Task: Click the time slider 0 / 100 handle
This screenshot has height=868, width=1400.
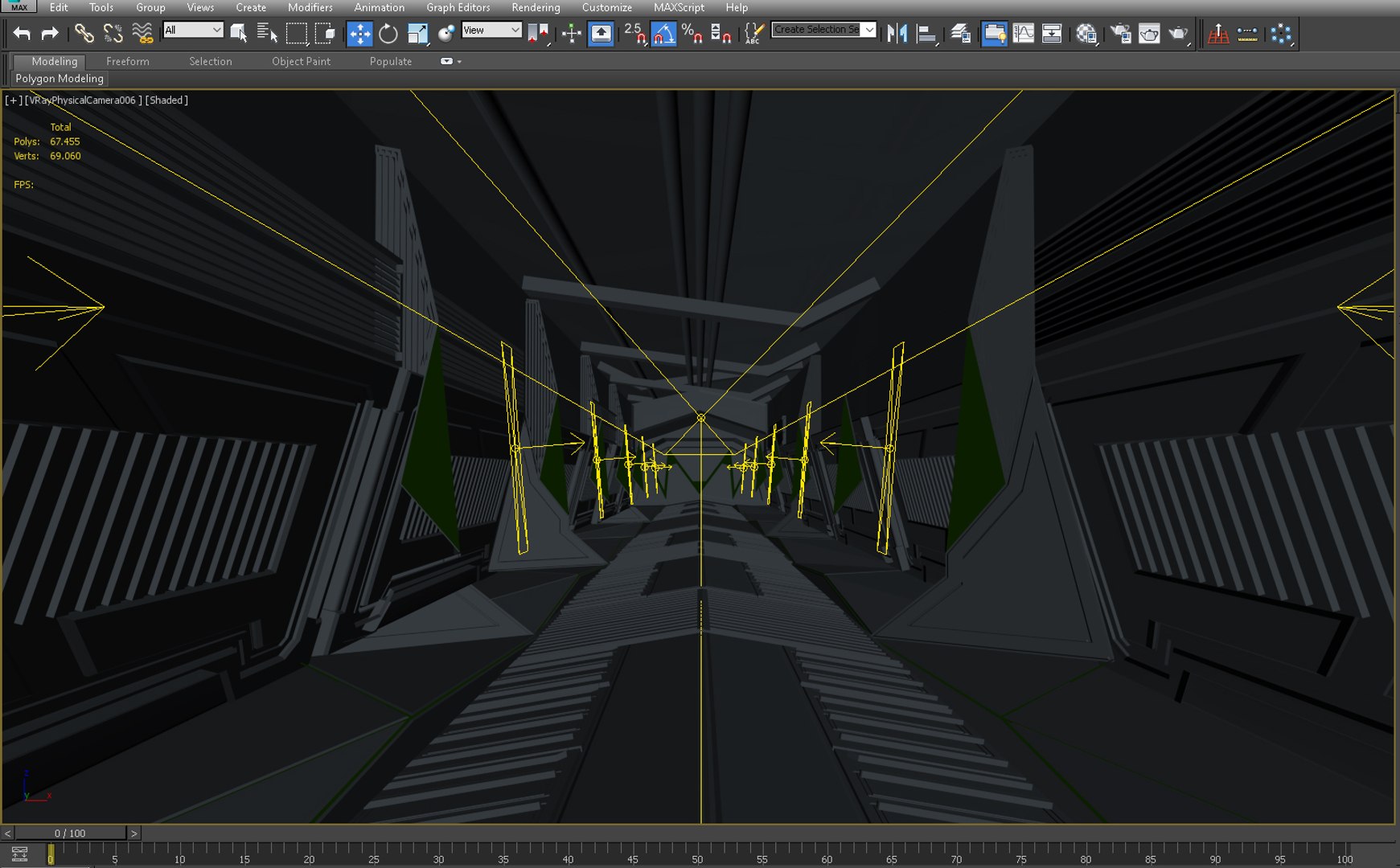Action: pos(70,833)
